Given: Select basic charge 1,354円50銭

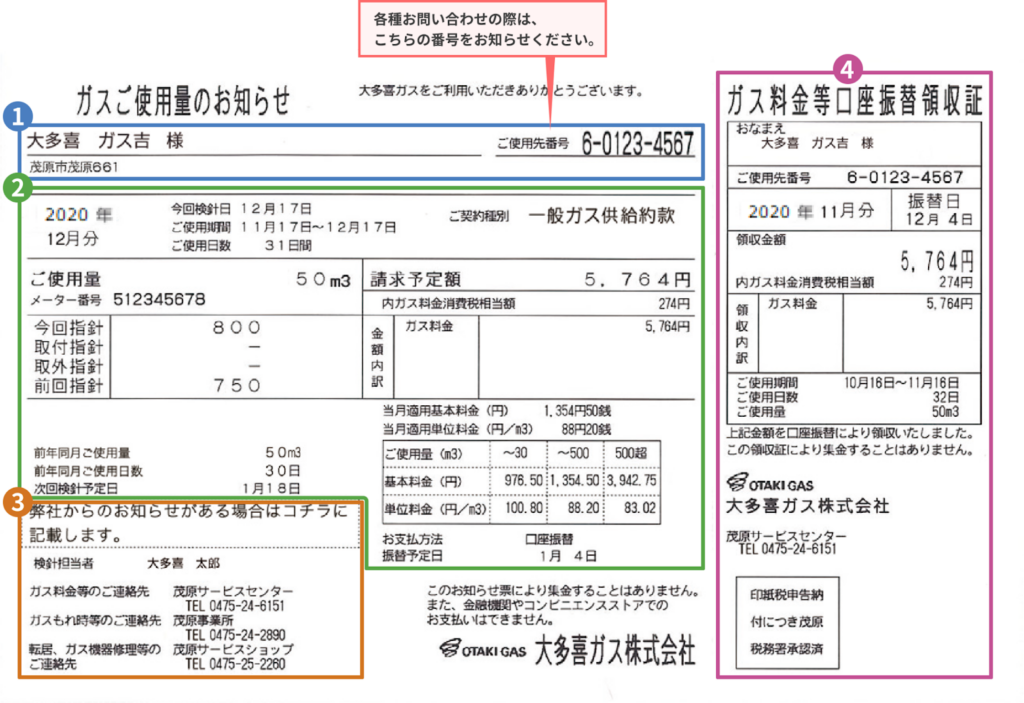Looking at the screenshot, I should pyautogui.click(x=577, y=411).
